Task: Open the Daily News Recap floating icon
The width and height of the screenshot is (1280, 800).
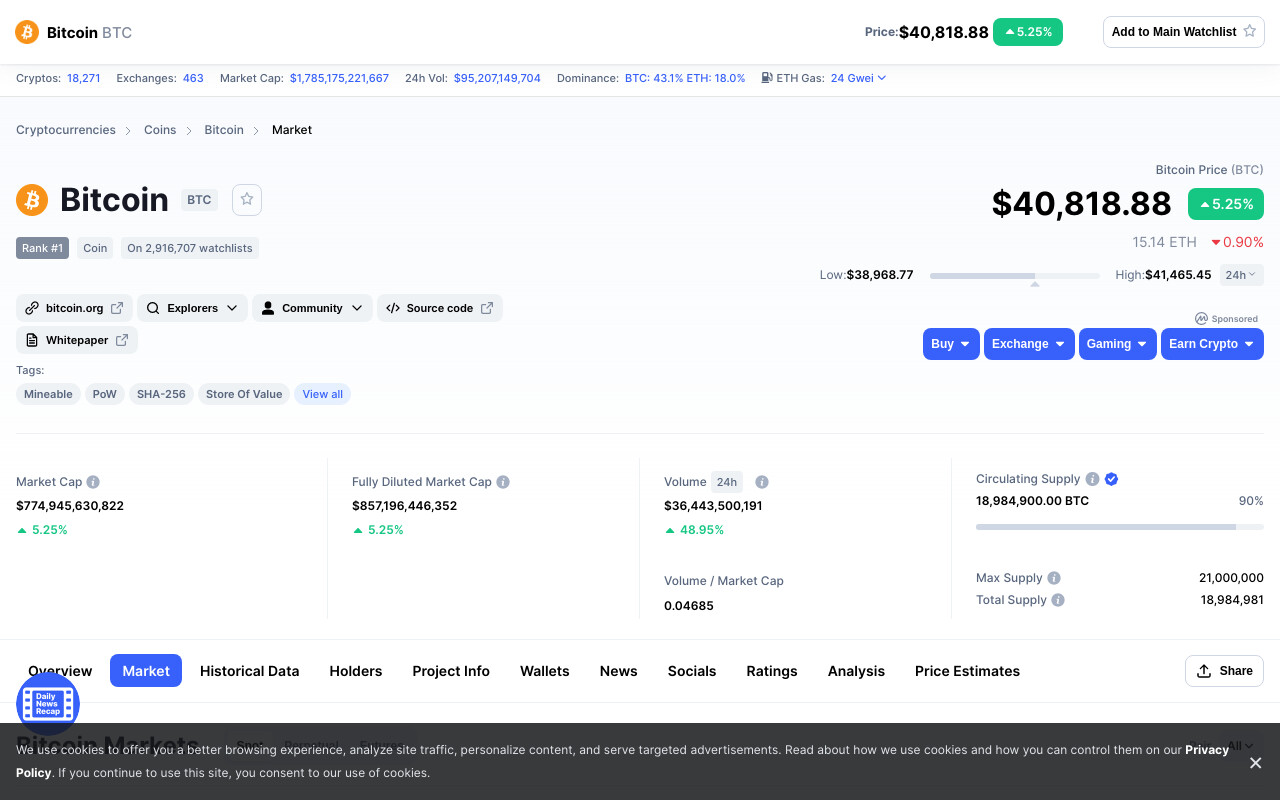Action: [47, 704]
